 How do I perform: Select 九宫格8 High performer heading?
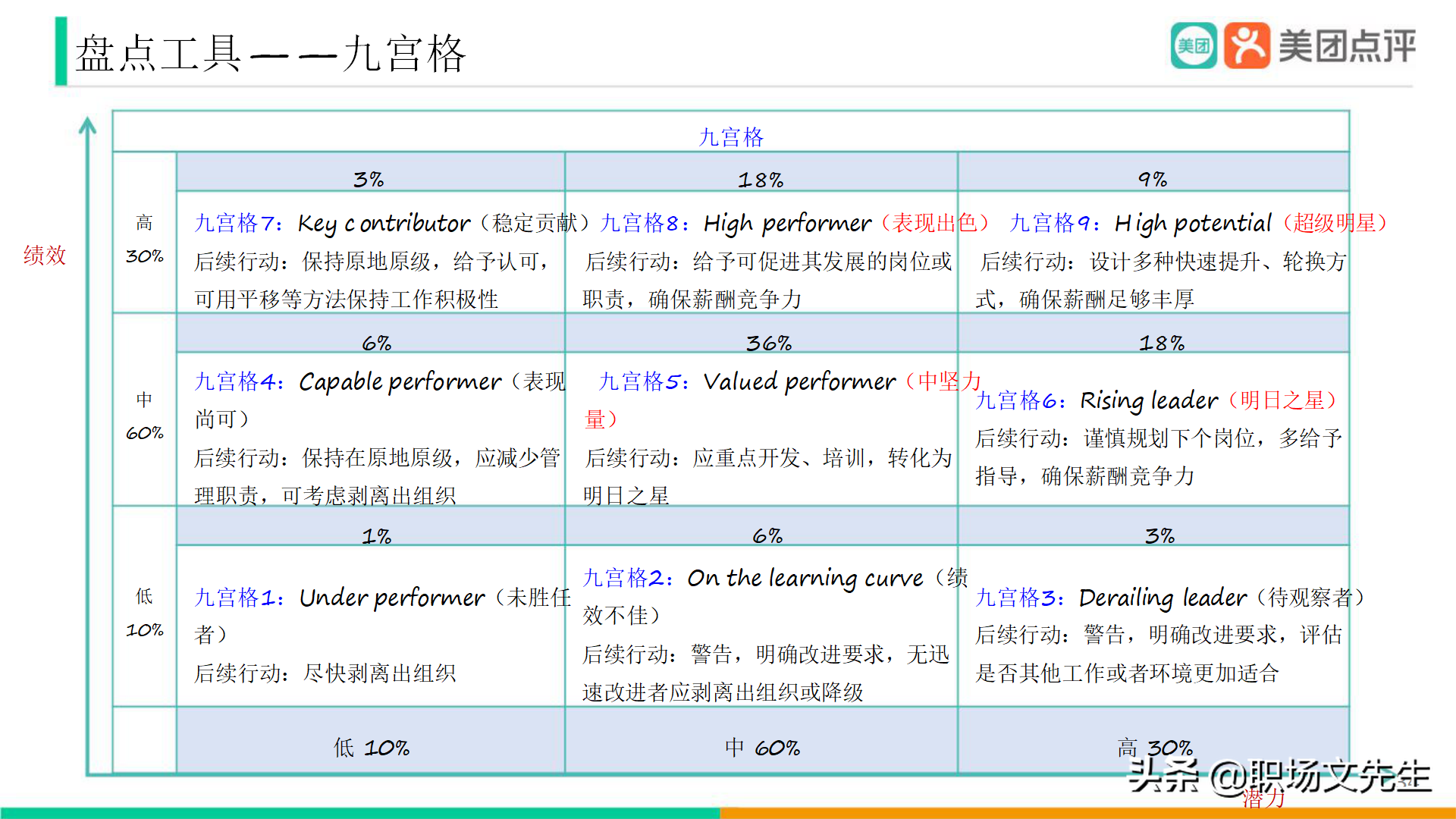(x=795, y=223)
